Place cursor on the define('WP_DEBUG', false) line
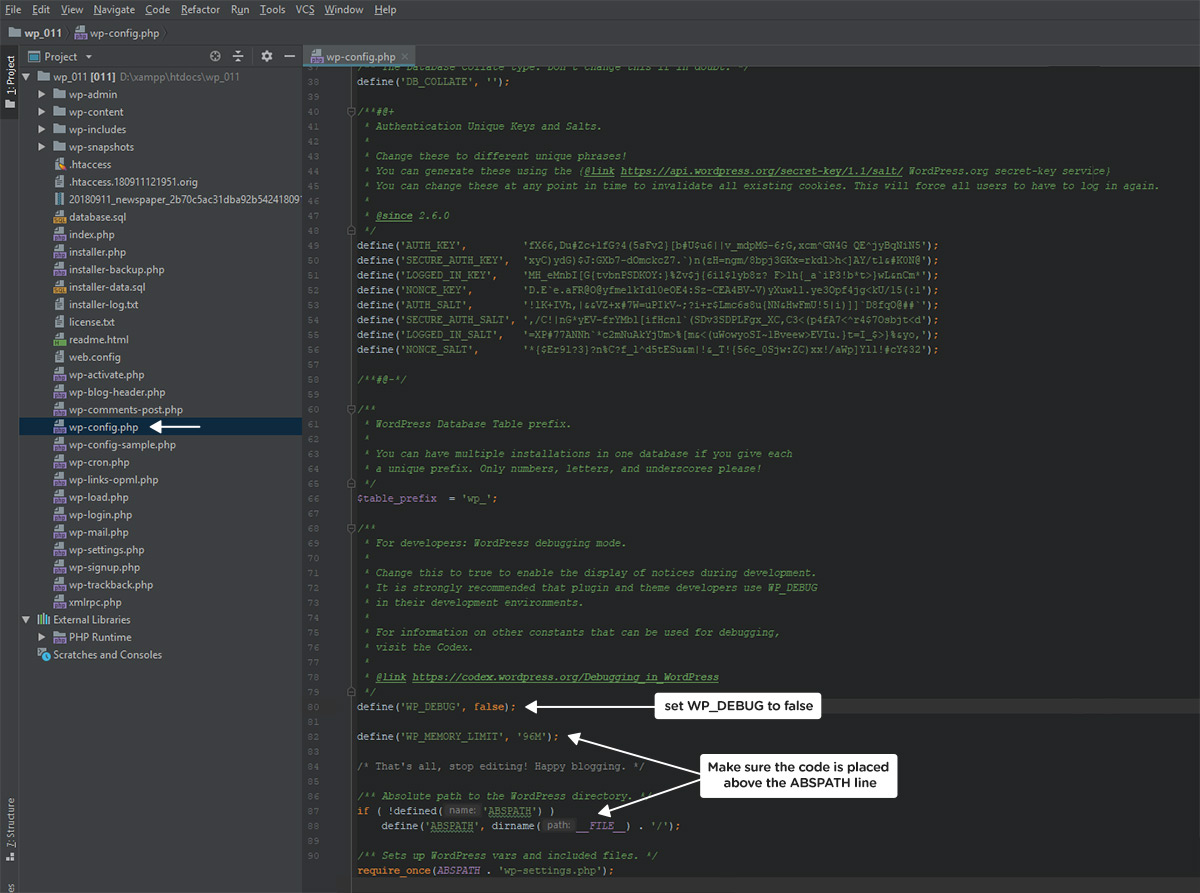The height and width of the screenshot is (893, 1200). point(436,707)
